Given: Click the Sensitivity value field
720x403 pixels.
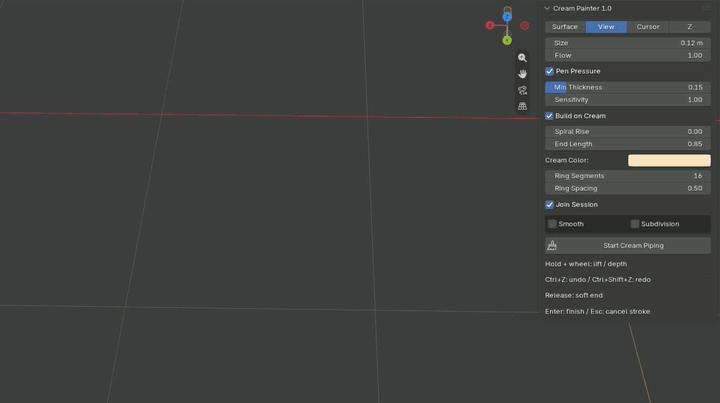Looking at the screenshot, I should 628,100.
